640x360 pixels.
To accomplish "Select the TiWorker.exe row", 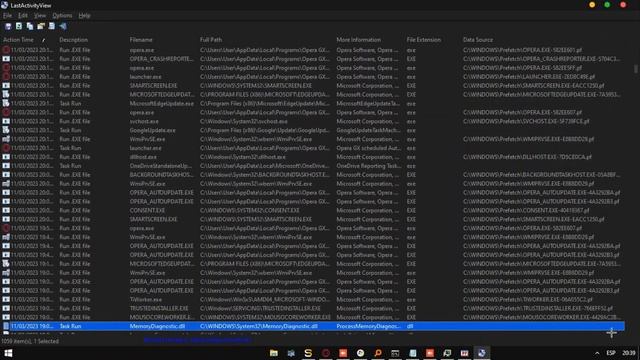I will coord(312,299).
